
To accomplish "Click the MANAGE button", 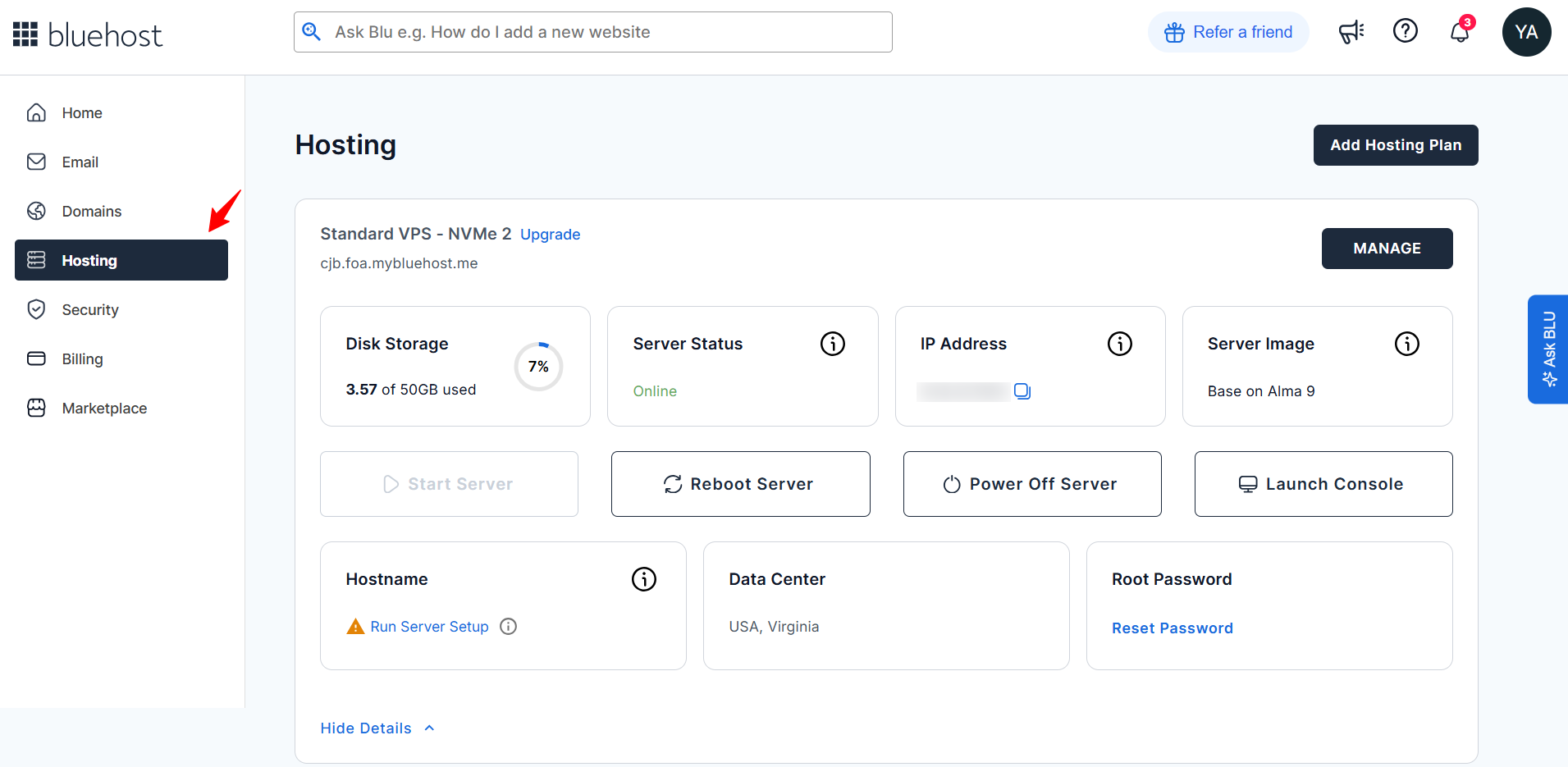I will 1387,249.
